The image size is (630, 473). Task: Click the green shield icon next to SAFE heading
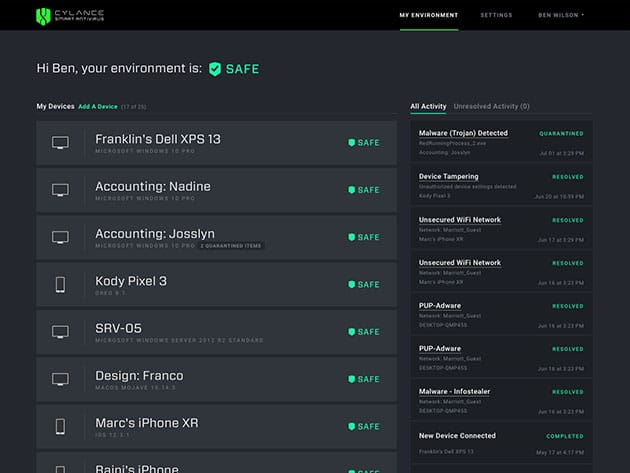pyautogui.click(x=215, y=69)
